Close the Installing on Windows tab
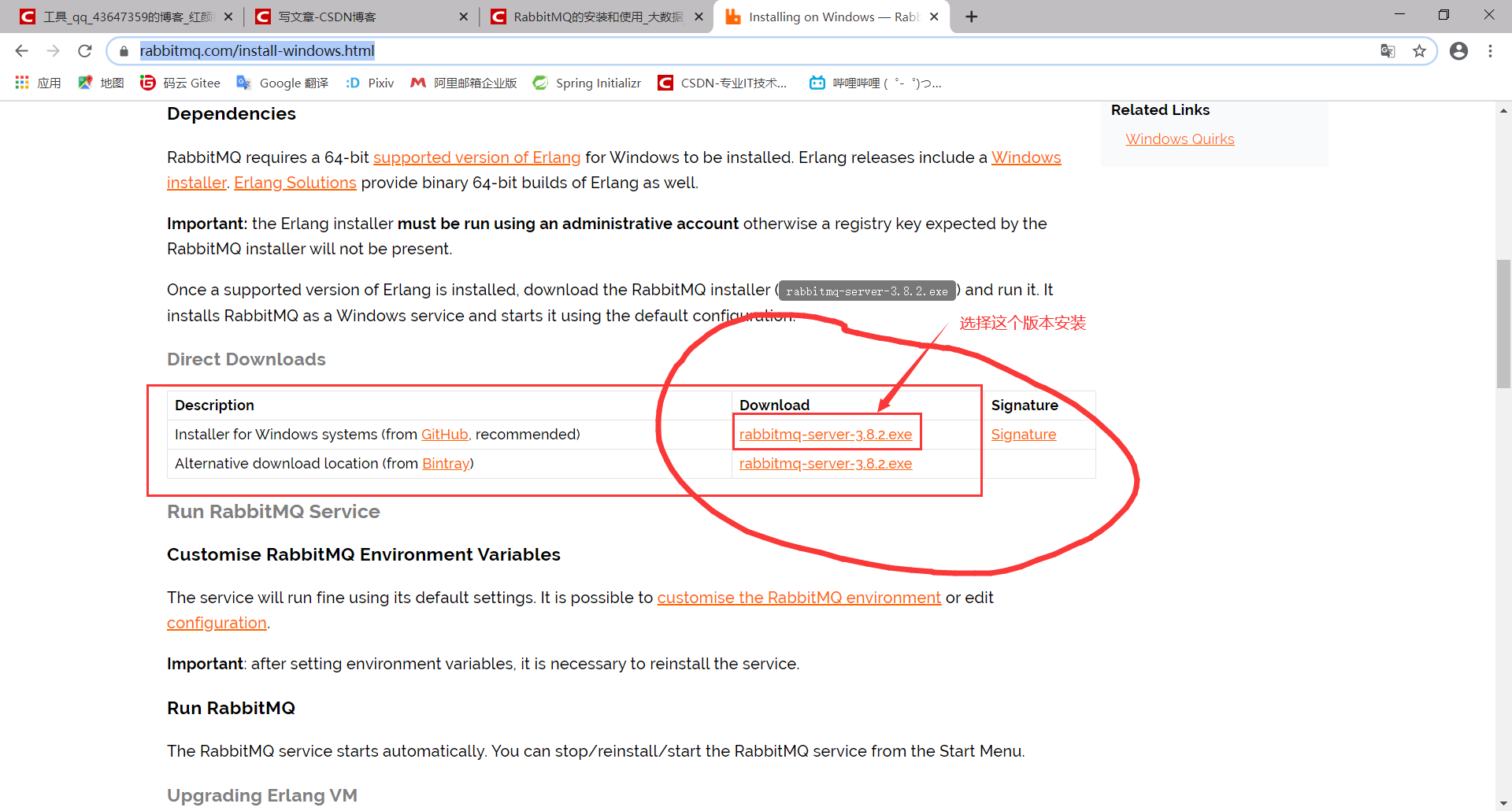The width and height of the screenshot is (1512, 811). point(934,17)
